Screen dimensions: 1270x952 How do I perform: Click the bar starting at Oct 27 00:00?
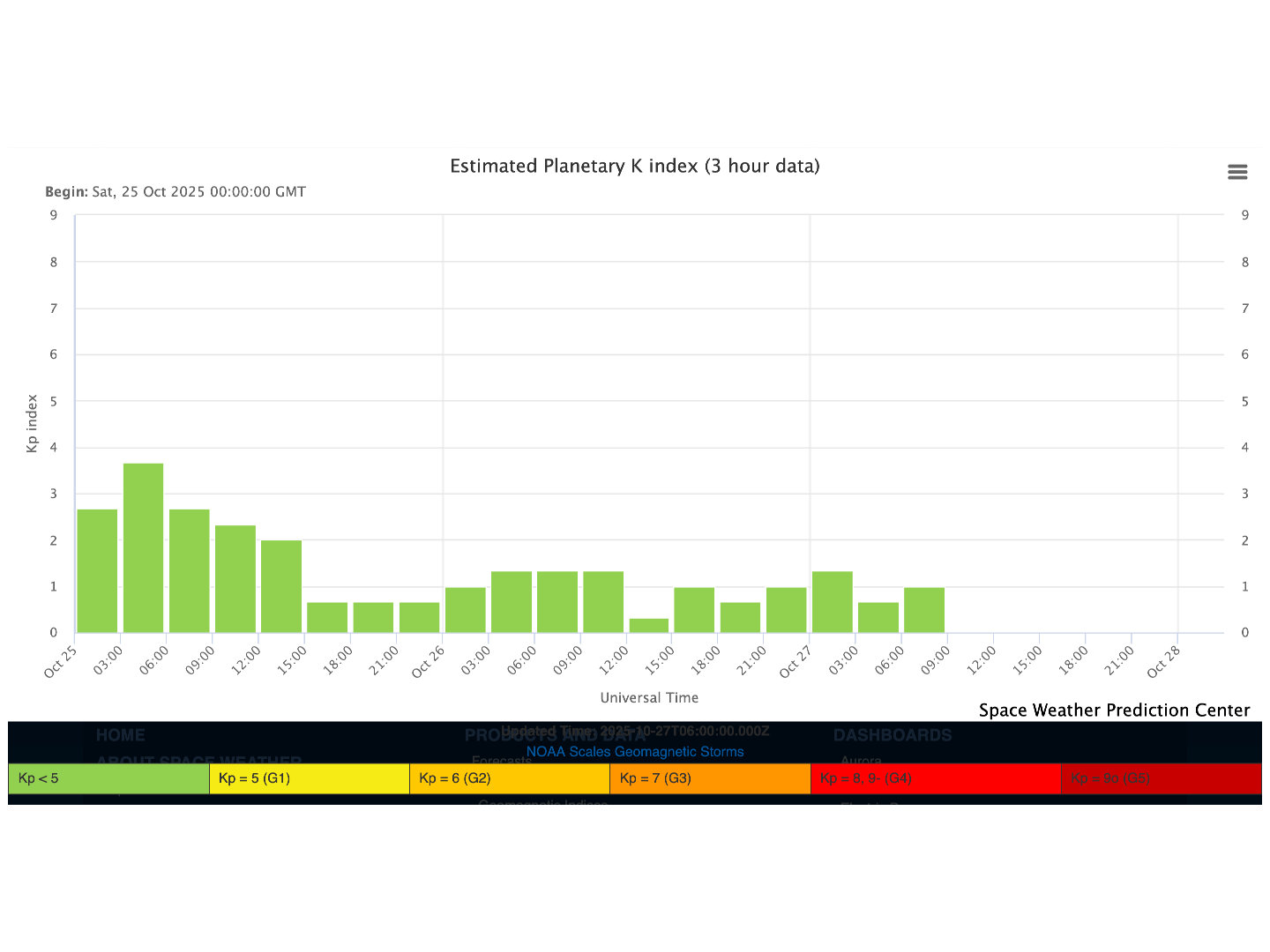click(x=833, y=602)
